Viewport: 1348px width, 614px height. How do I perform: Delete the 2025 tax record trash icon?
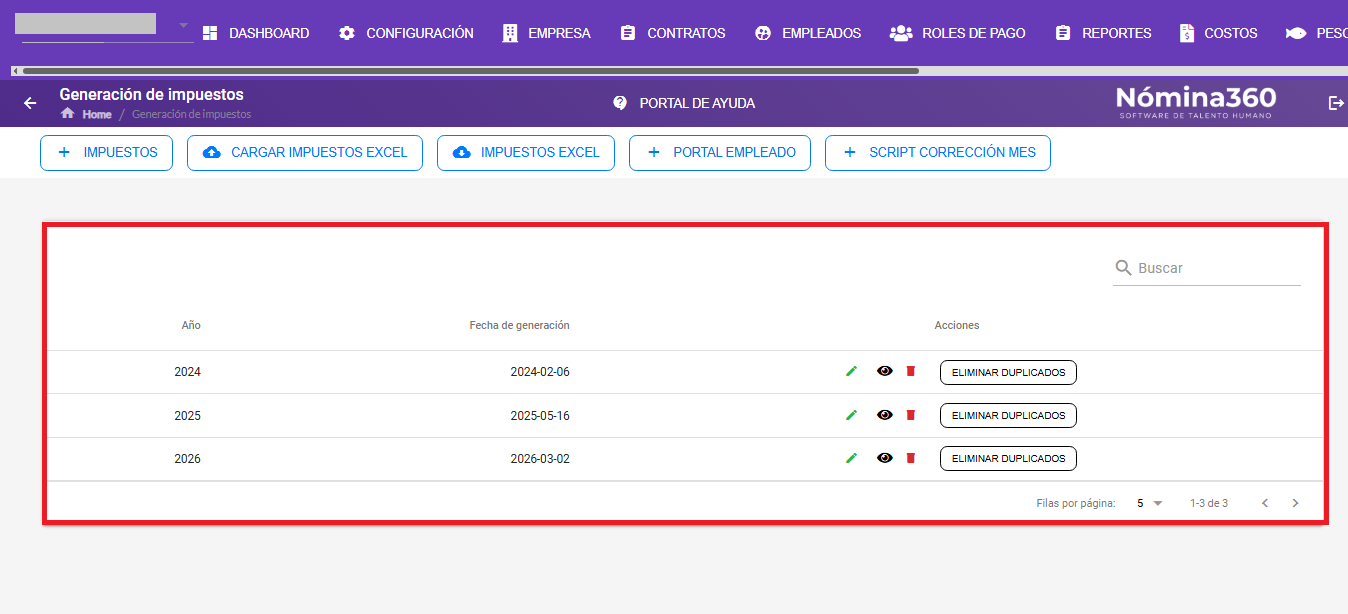pos(910,415)
